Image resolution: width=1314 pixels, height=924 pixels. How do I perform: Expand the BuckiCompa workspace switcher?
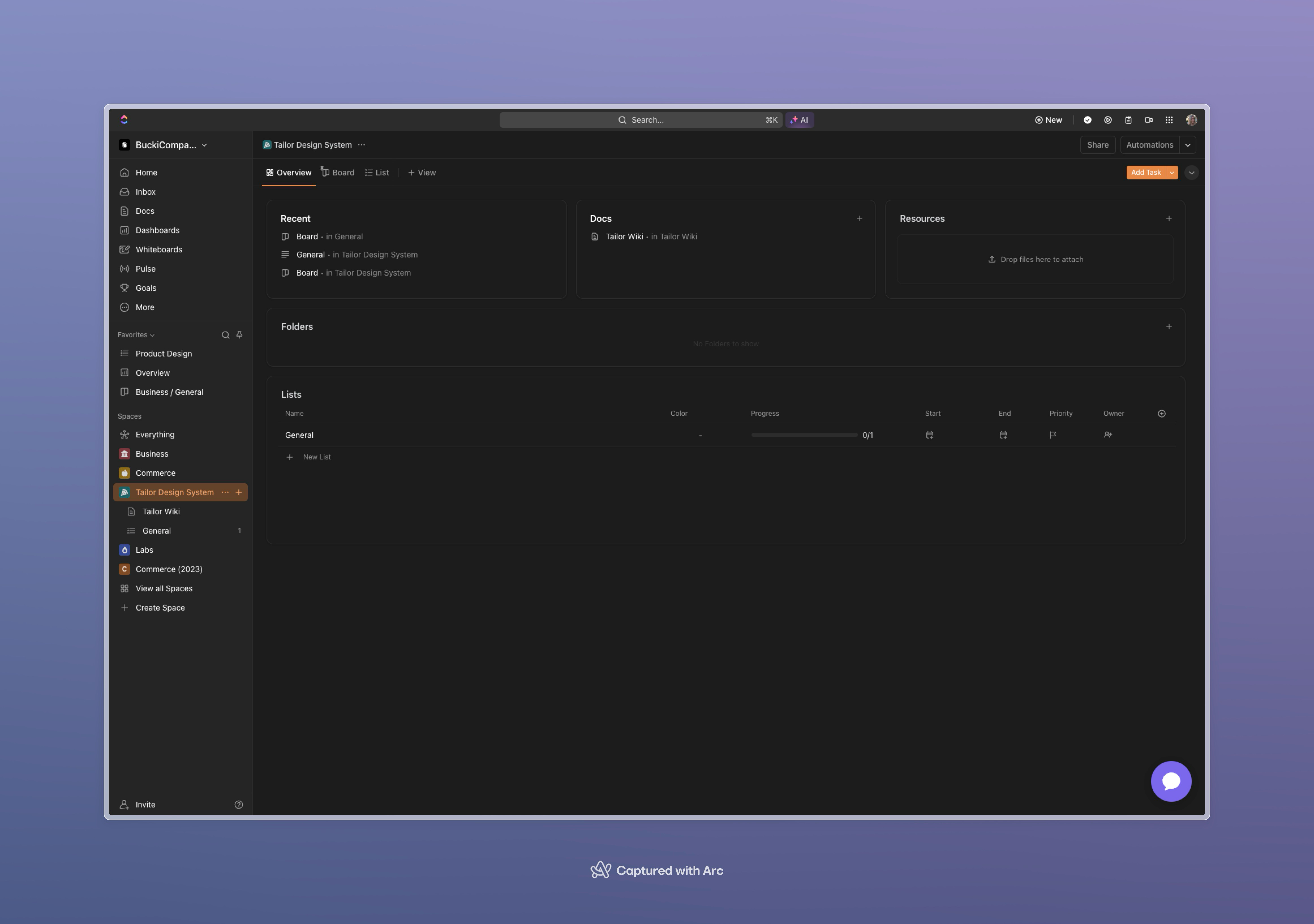[164, 145]
